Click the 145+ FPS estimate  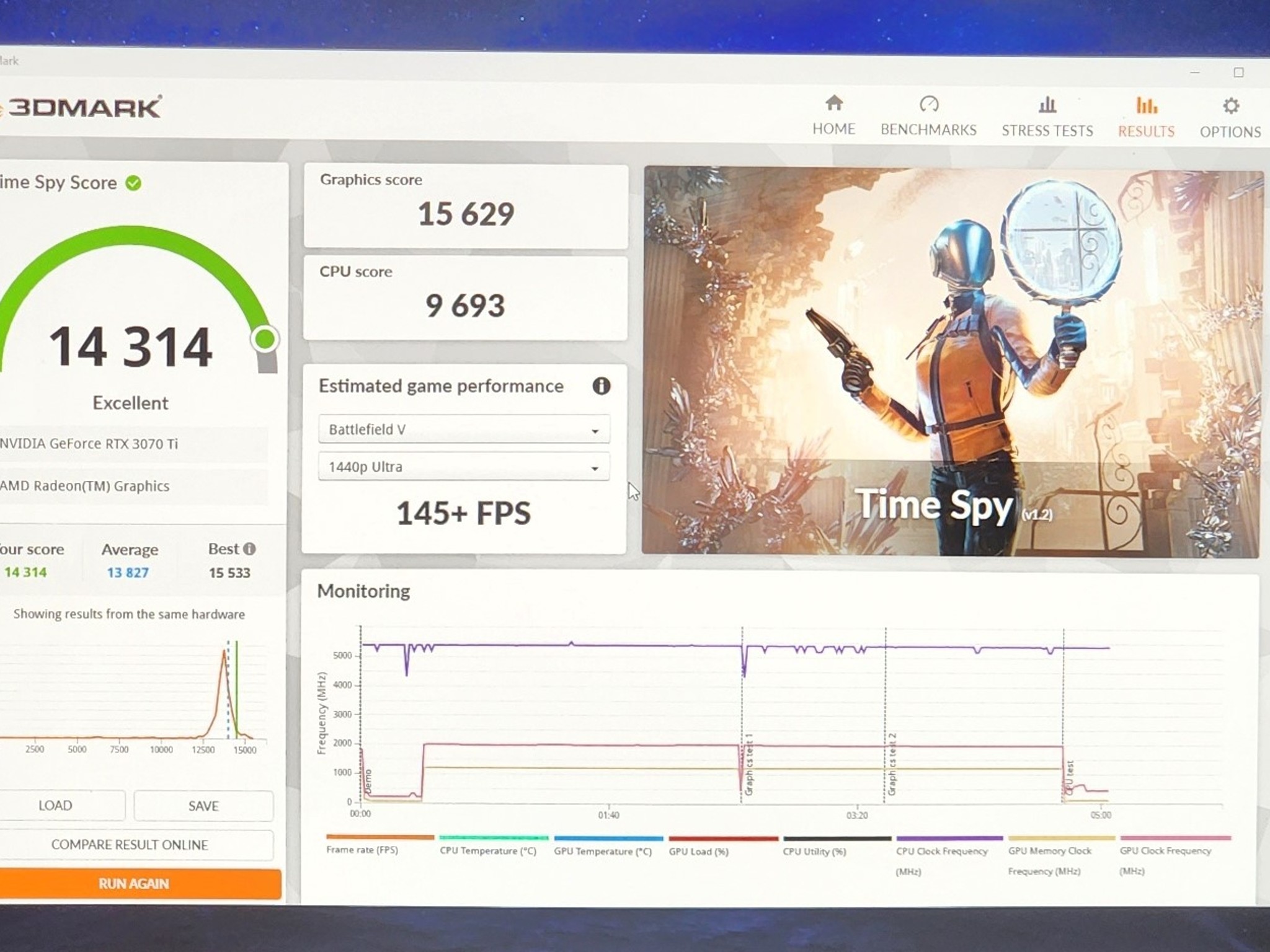tap(464, 513)
